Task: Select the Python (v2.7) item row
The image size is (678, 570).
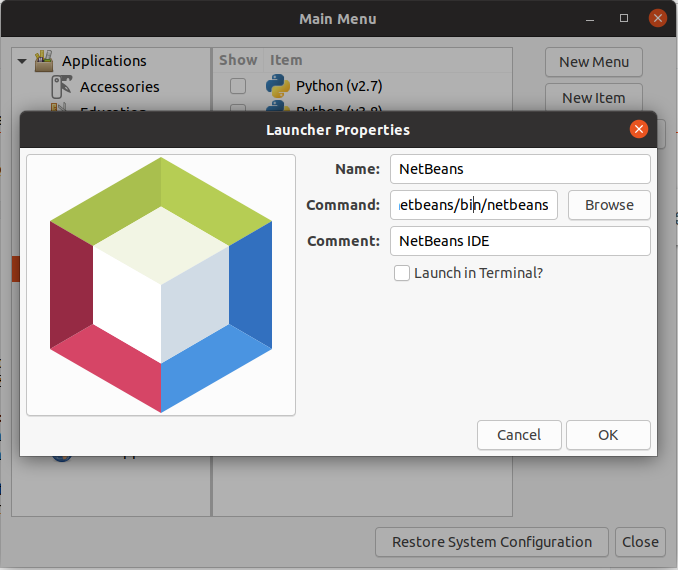Action: 362,86
